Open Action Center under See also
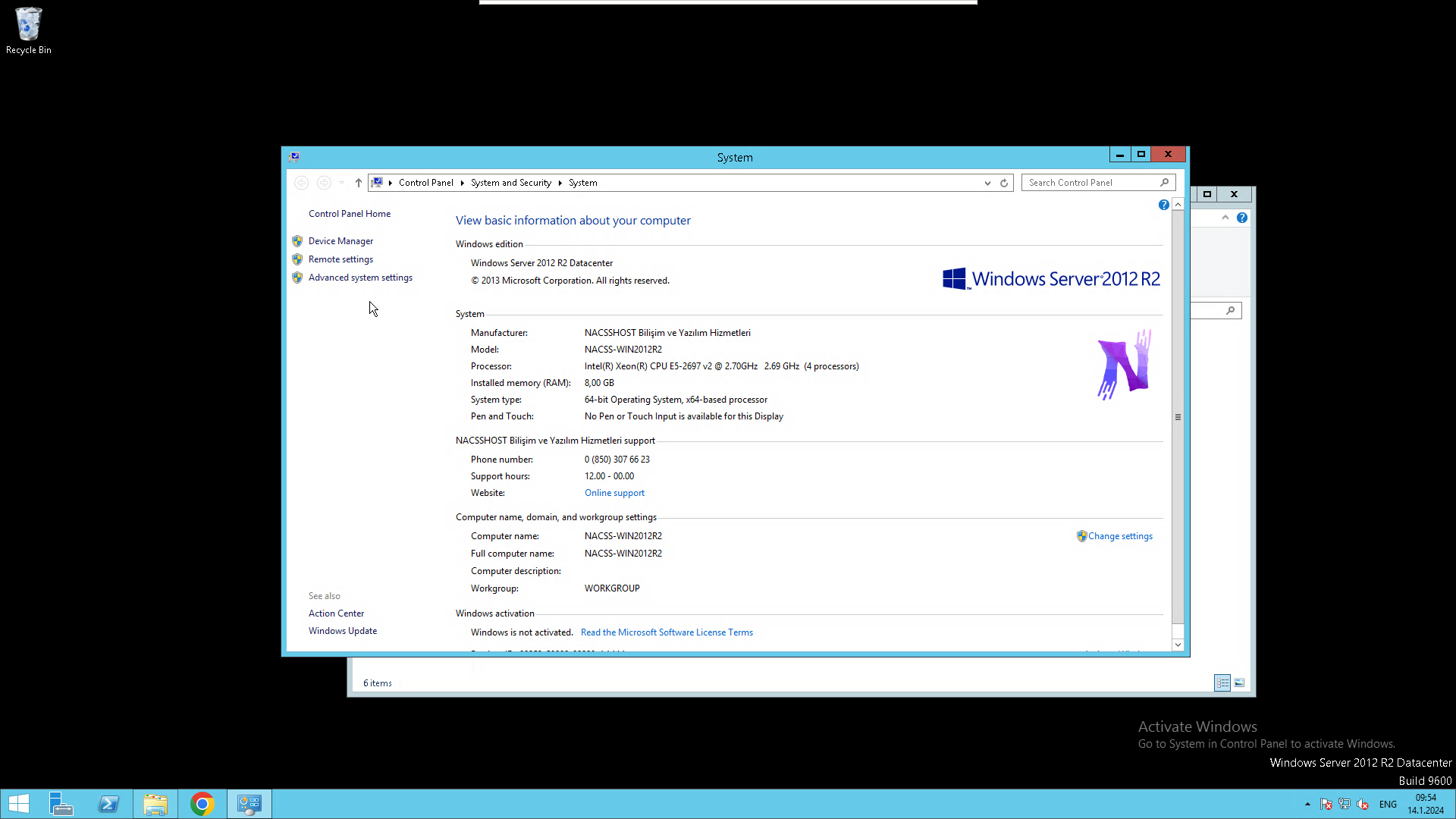1456x819 pixels. pos(336,613)
